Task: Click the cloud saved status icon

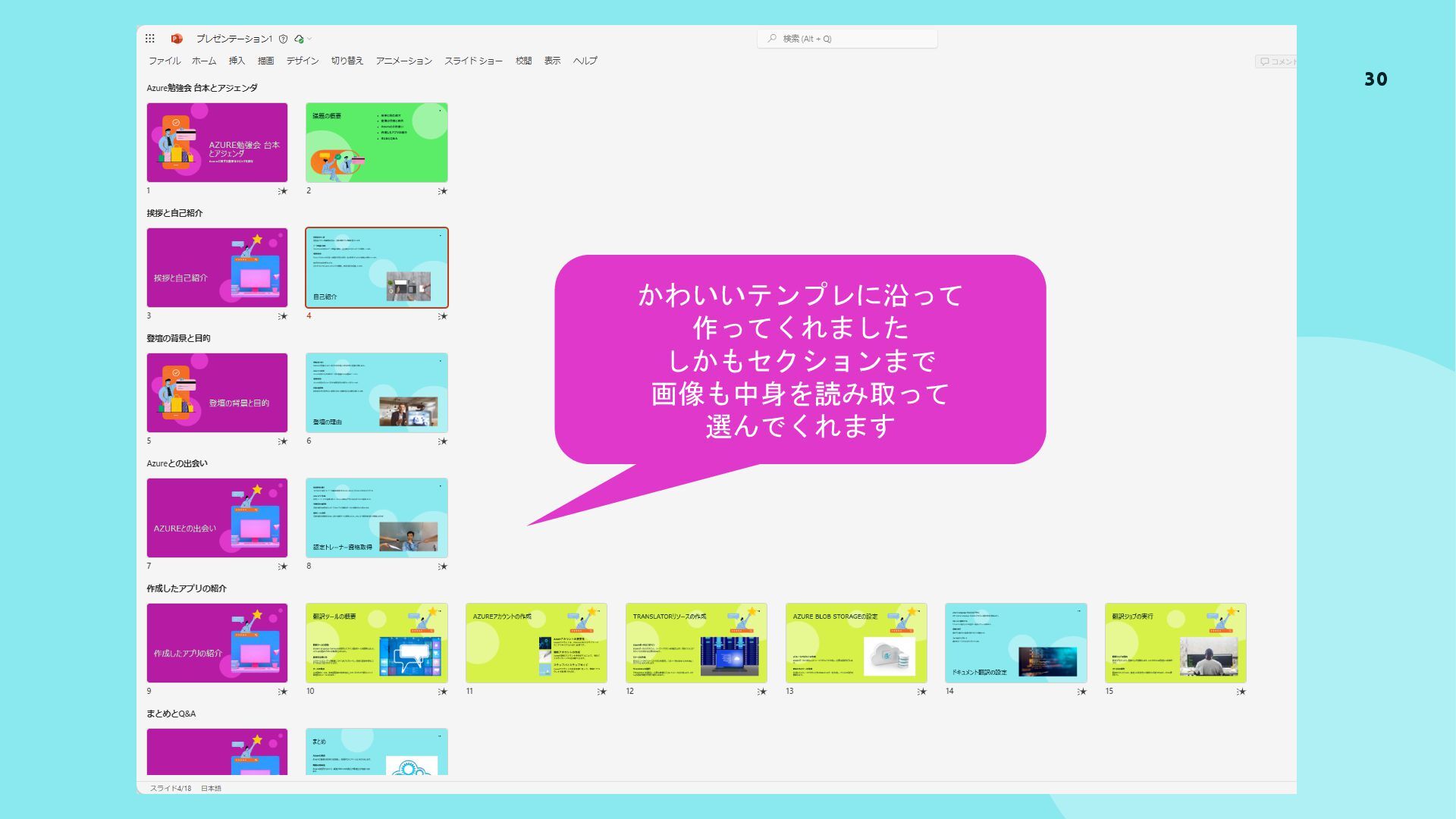Action: 299,39
